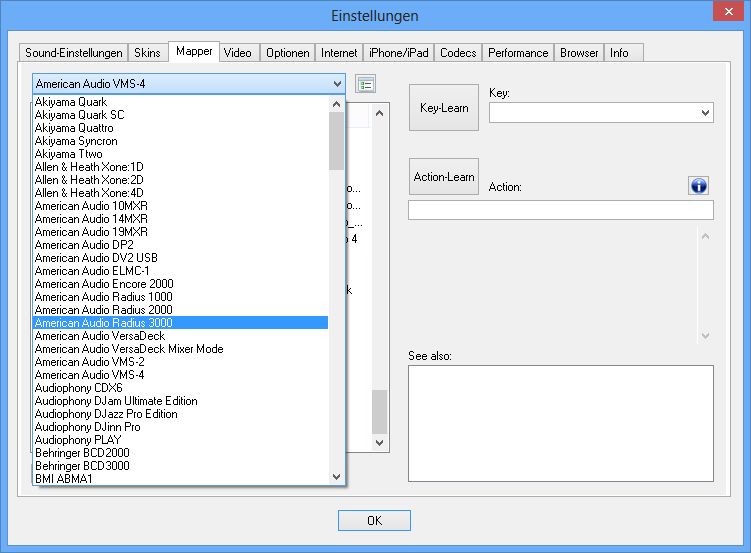Viewport: 751px width, 553px height.
Task: Expand the Key dropdown
Action: pos(705,113)
